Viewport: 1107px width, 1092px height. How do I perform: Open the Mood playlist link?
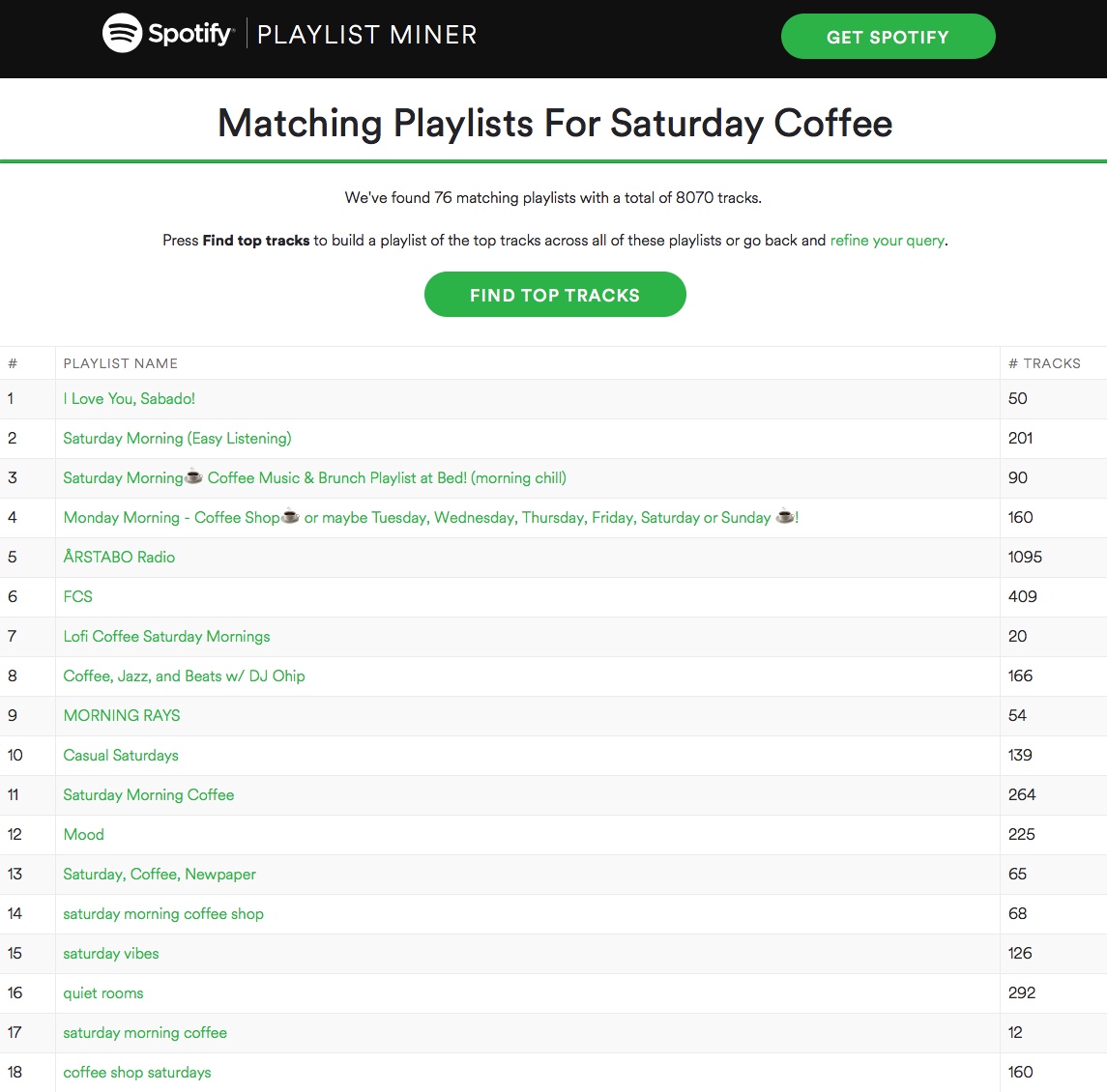tap(83, 834)
